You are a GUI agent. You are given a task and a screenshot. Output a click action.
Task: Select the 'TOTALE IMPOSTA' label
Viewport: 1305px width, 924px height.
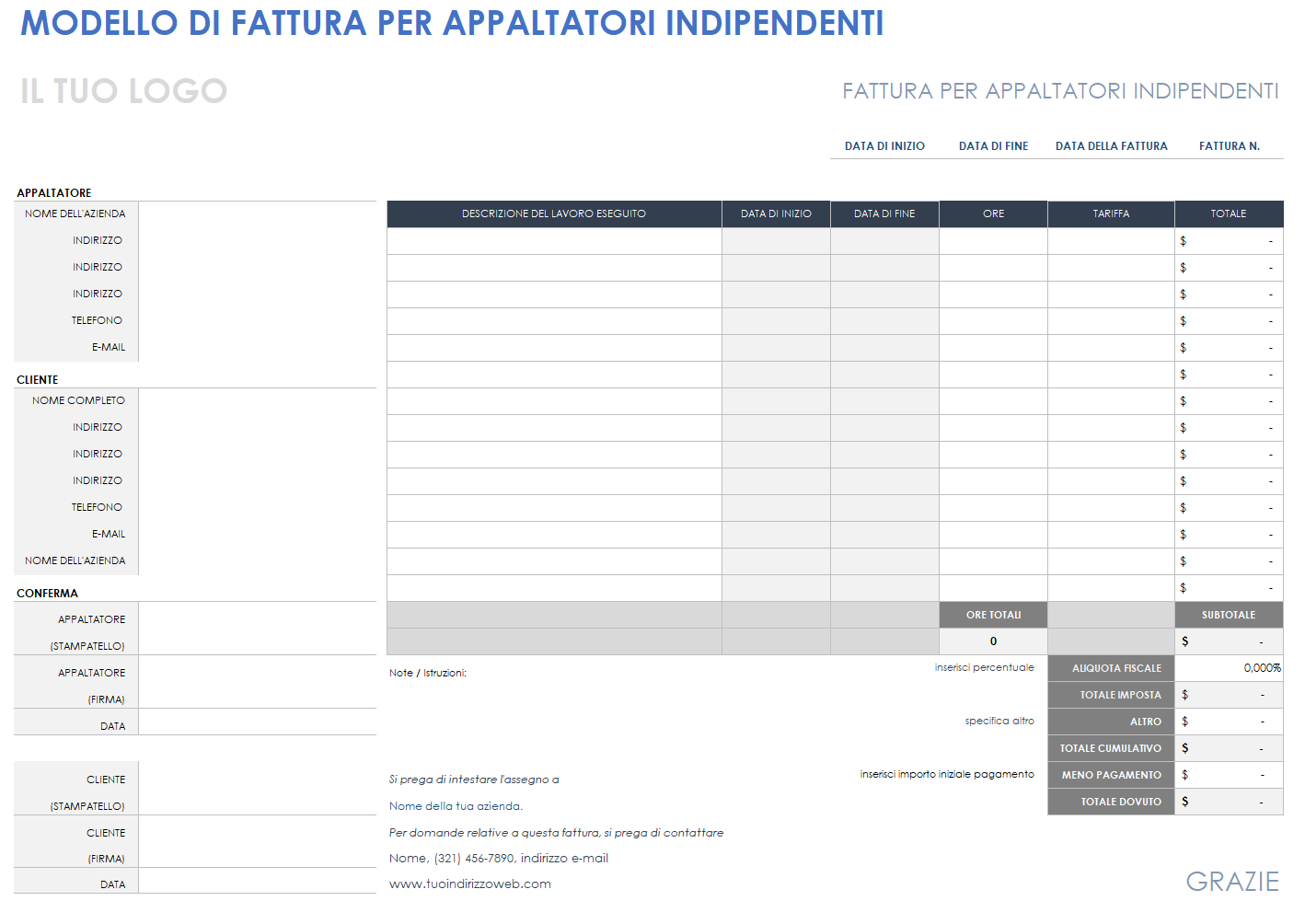pos(1111,695)
